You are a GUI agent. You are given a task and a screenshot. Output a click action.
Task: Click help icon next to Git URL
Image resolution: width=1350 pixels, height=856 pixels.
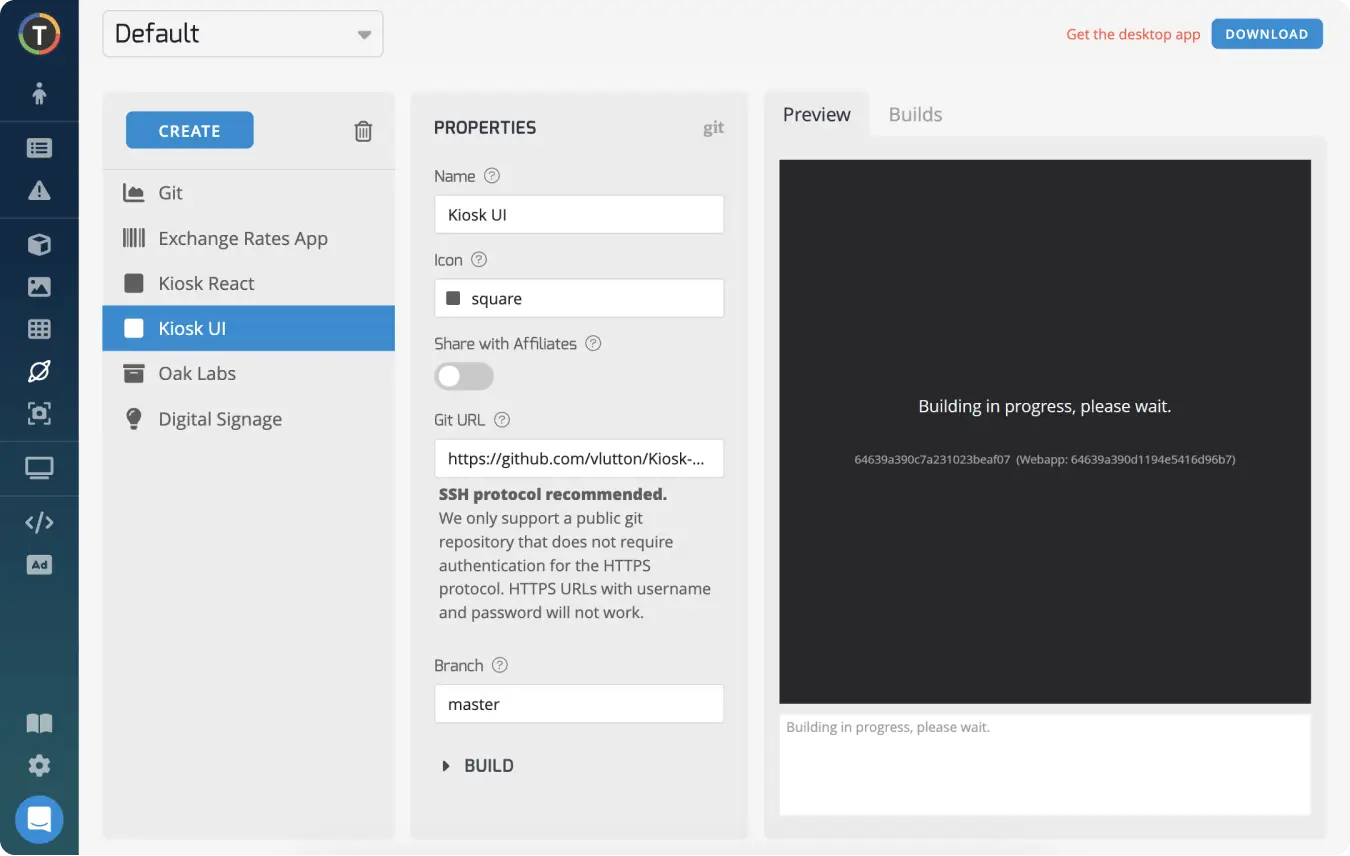point(502,420)
